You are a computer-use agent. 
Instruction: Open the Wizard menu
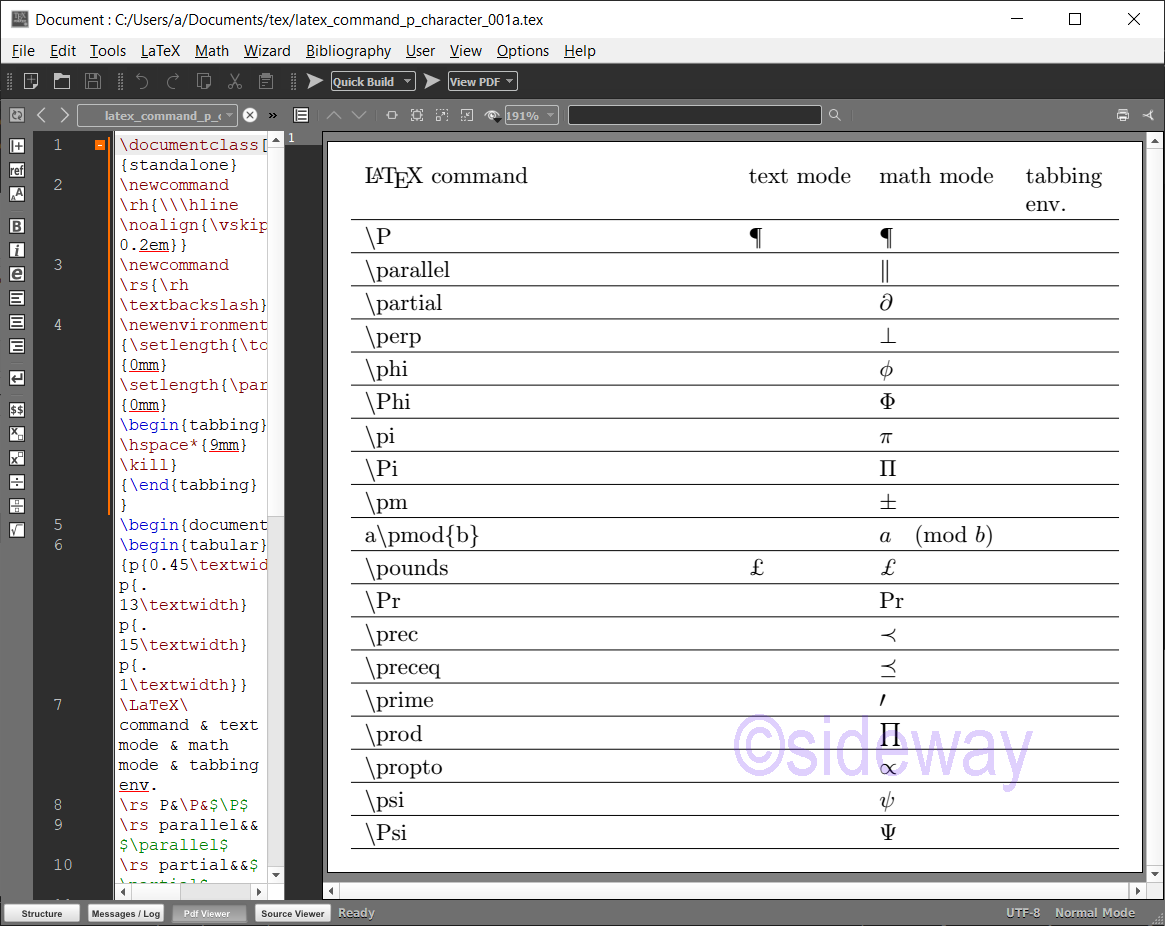tap(267, 51)
